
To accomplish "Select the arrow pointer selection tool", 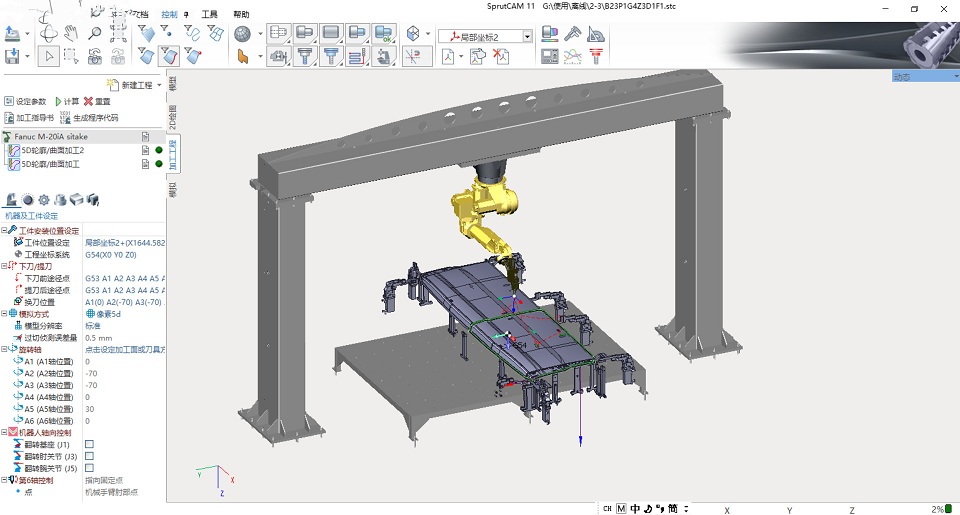I will 50,56.
